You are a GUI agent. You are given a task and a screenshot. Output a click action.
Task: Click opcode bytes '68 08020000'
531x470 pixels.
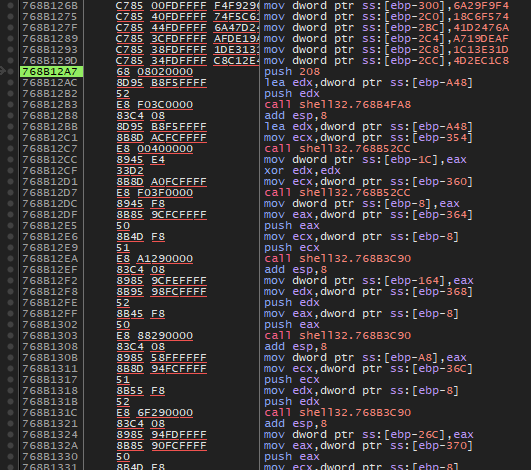pyautogui.click(x=155, y=72)
